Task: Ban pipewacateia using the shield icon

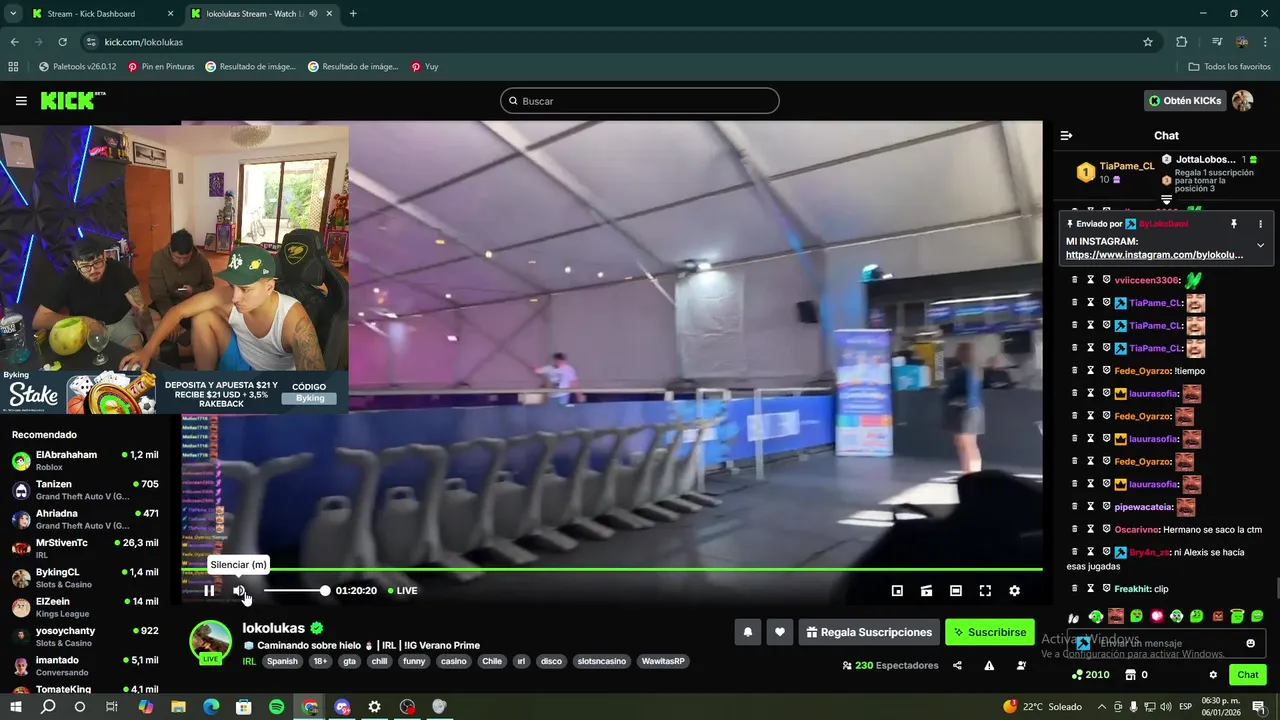Action: [x=1107, y=507]
